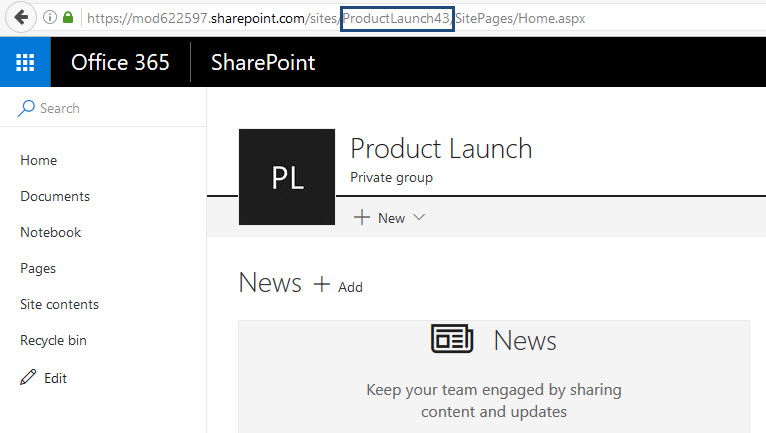Click the Product Launch site title
The height and width of the screenshot is (433, 766).
pyautogui.click(x=441, y=149)
